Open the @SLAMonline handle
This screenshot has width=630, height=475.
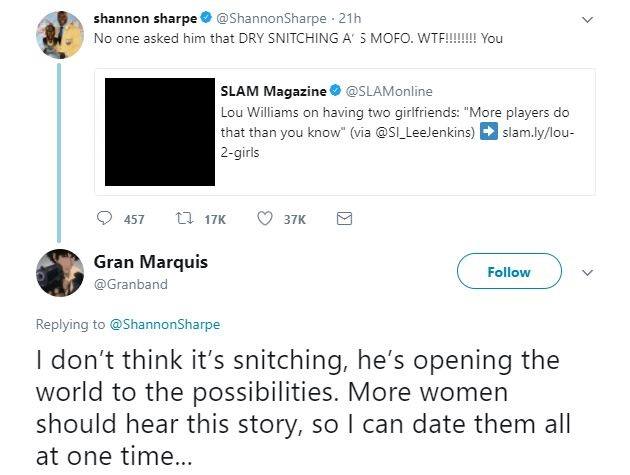pos(389,91)
